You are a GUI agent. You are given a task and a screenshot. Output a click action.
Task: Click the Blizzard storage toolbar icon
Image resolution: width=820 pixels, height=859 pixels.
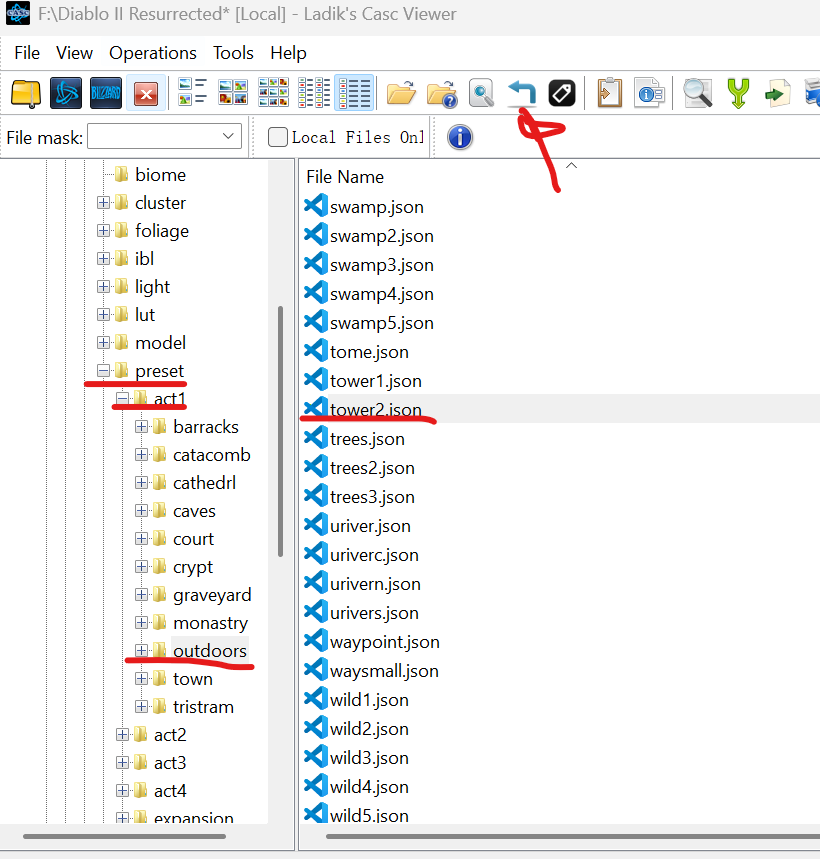pos(106,93)
